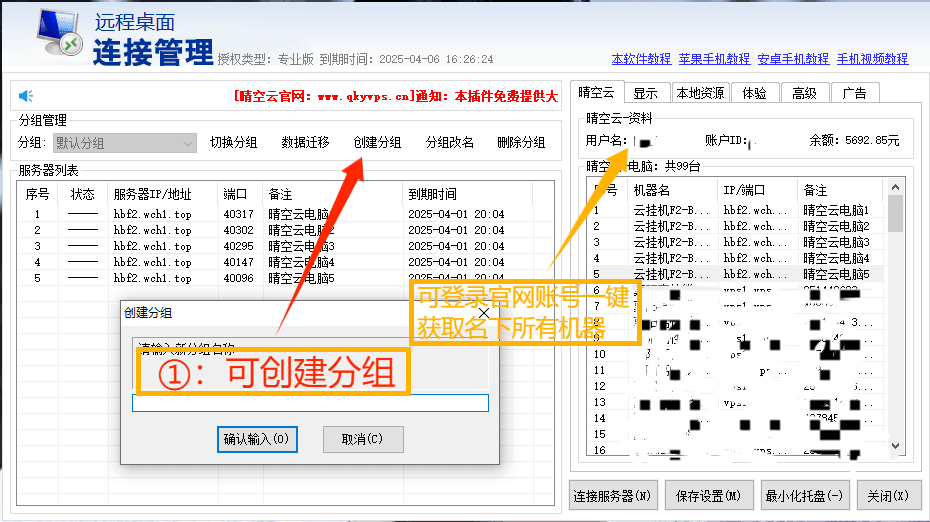Switch to the 本地资源 tab
The image size is (930, 522).
point(699,93)
